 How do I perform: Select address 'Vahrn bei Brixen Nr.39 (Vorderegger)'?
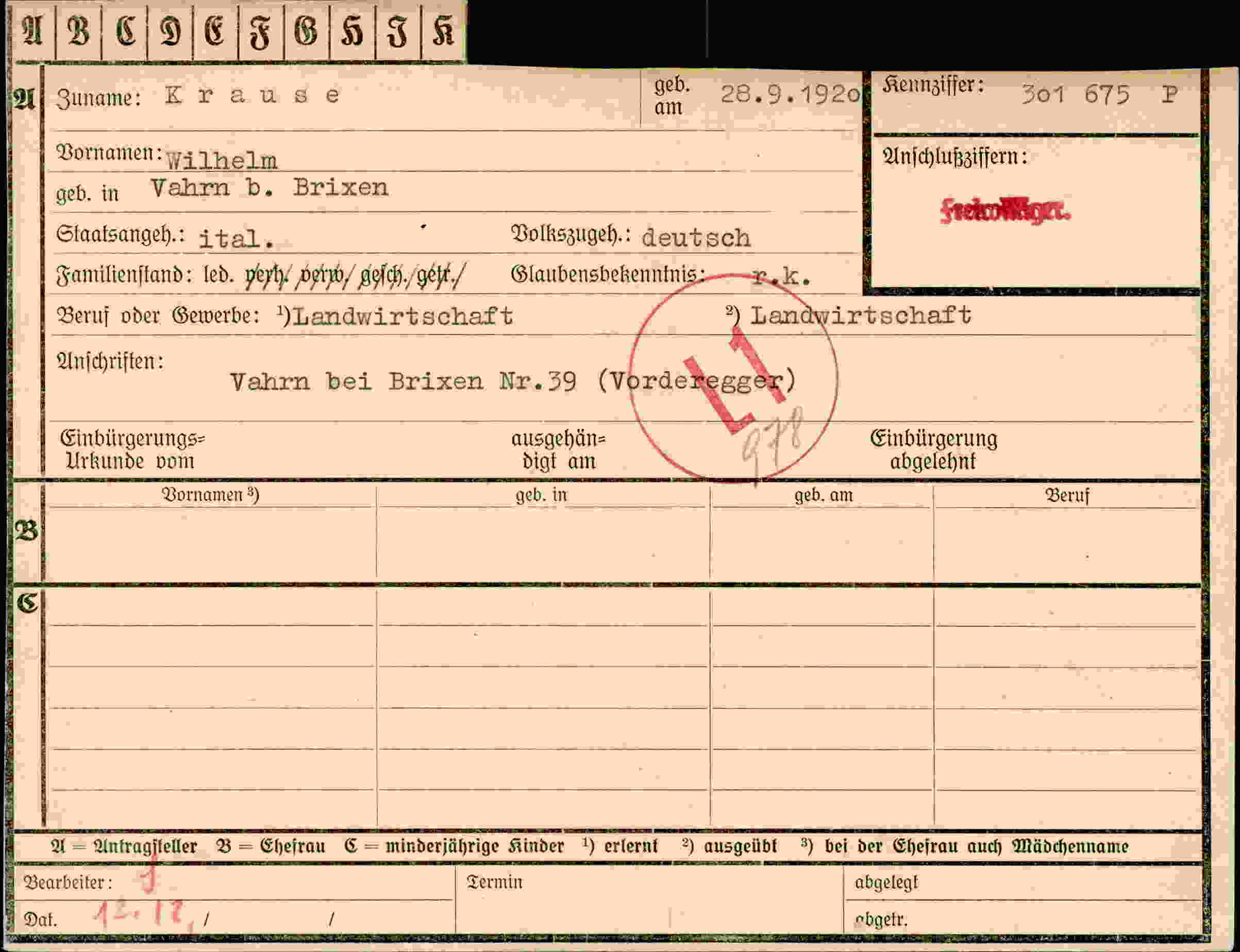(x=513, y=381)
